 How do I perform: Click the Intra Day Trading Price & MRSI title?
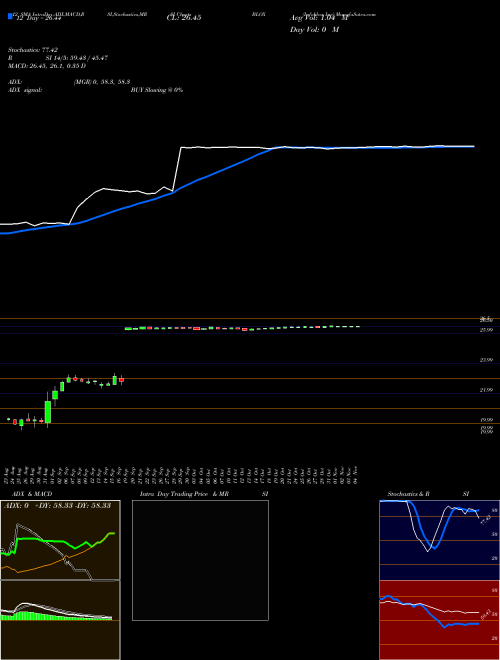(204, 494)
